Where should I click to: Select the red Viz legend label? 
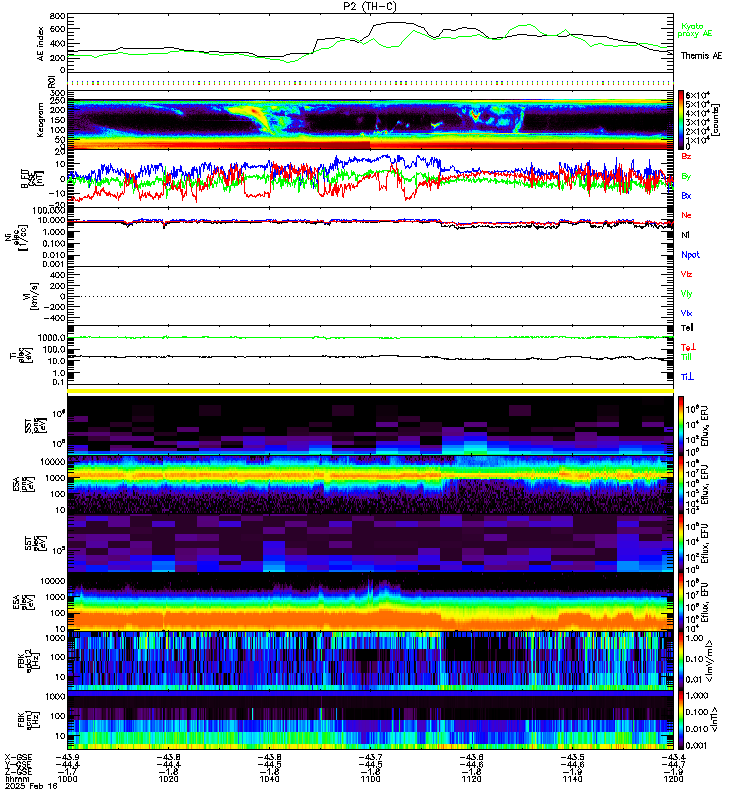coord(686,274)
